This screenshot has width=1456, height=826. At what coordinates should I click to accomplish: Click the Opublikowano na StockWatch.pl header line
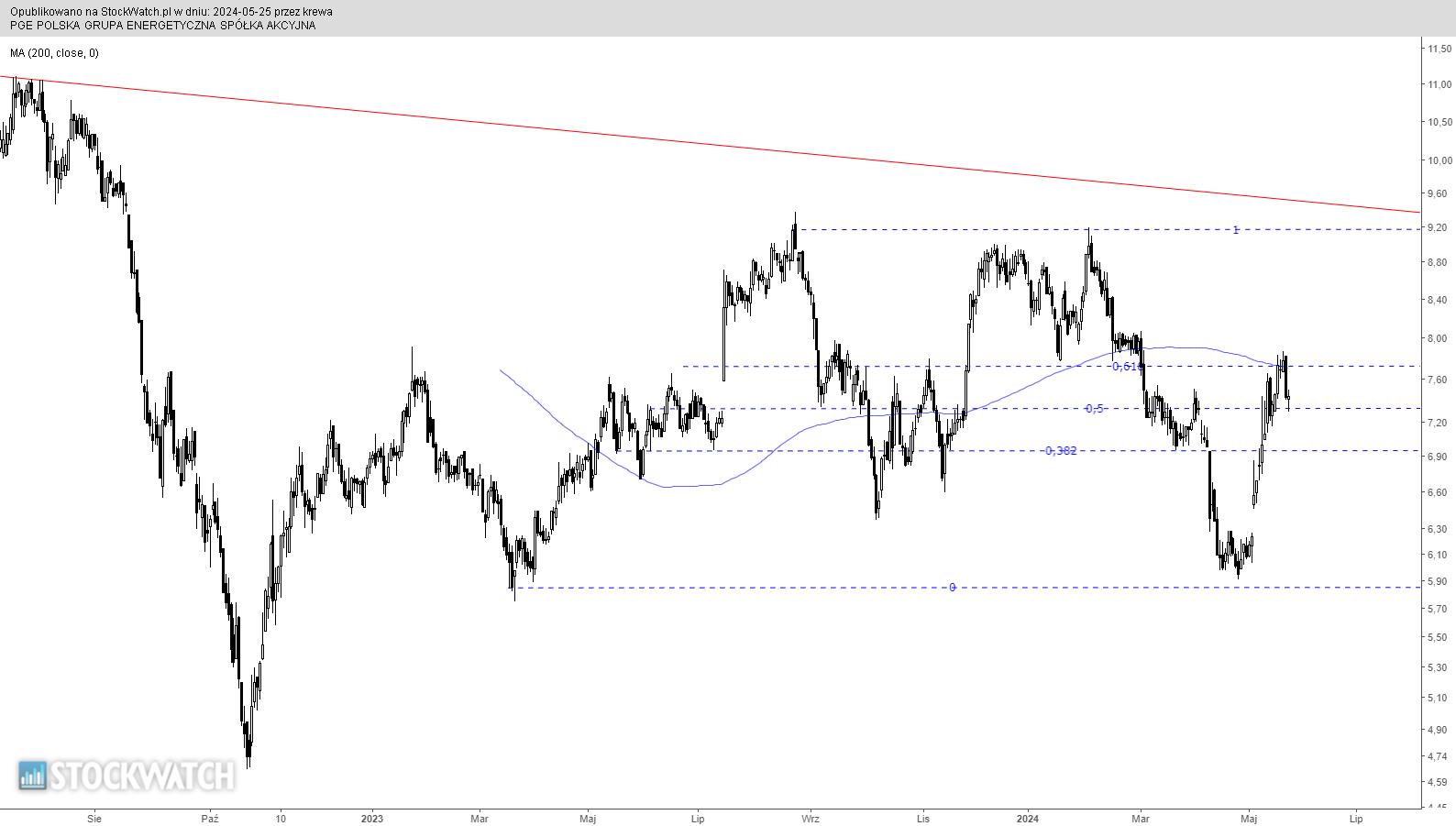[x=171, y=12]
